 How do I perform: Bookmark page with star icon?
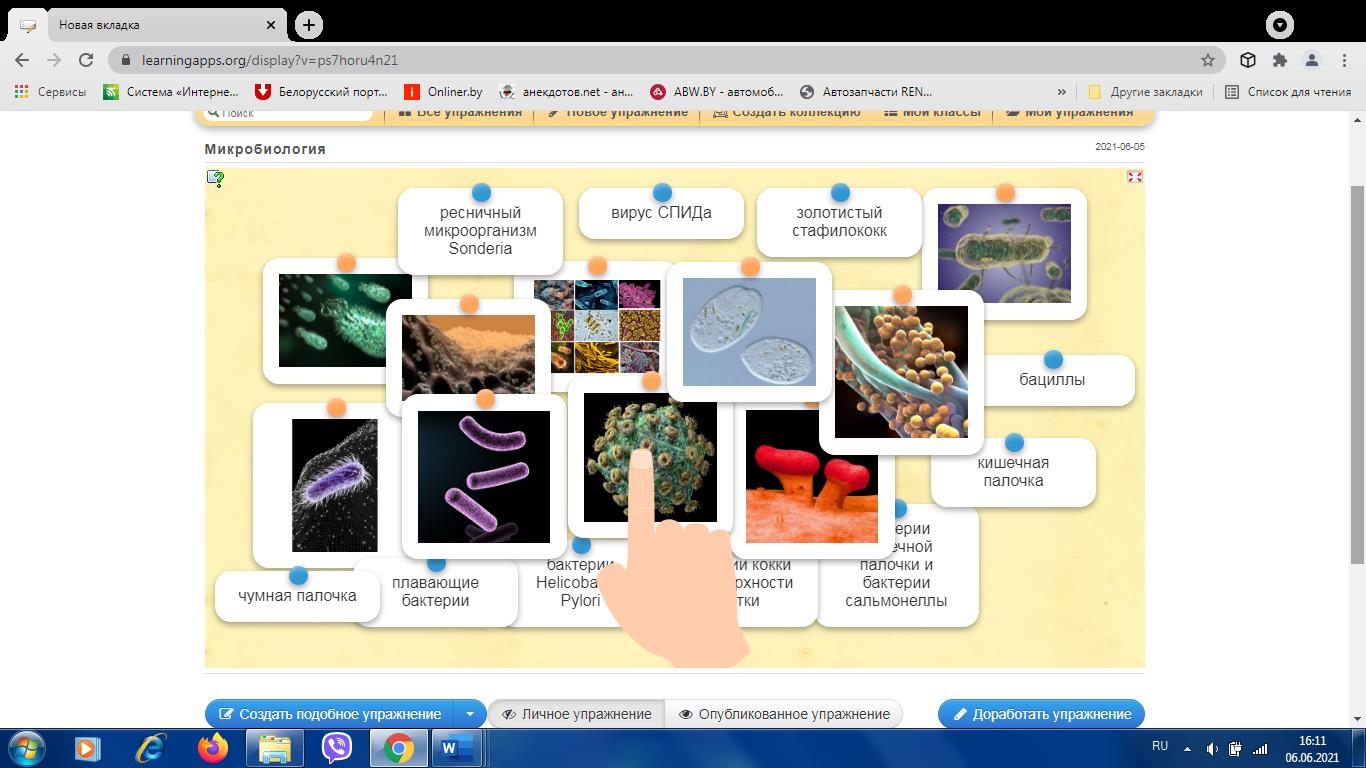click(x=1208, y=60)
